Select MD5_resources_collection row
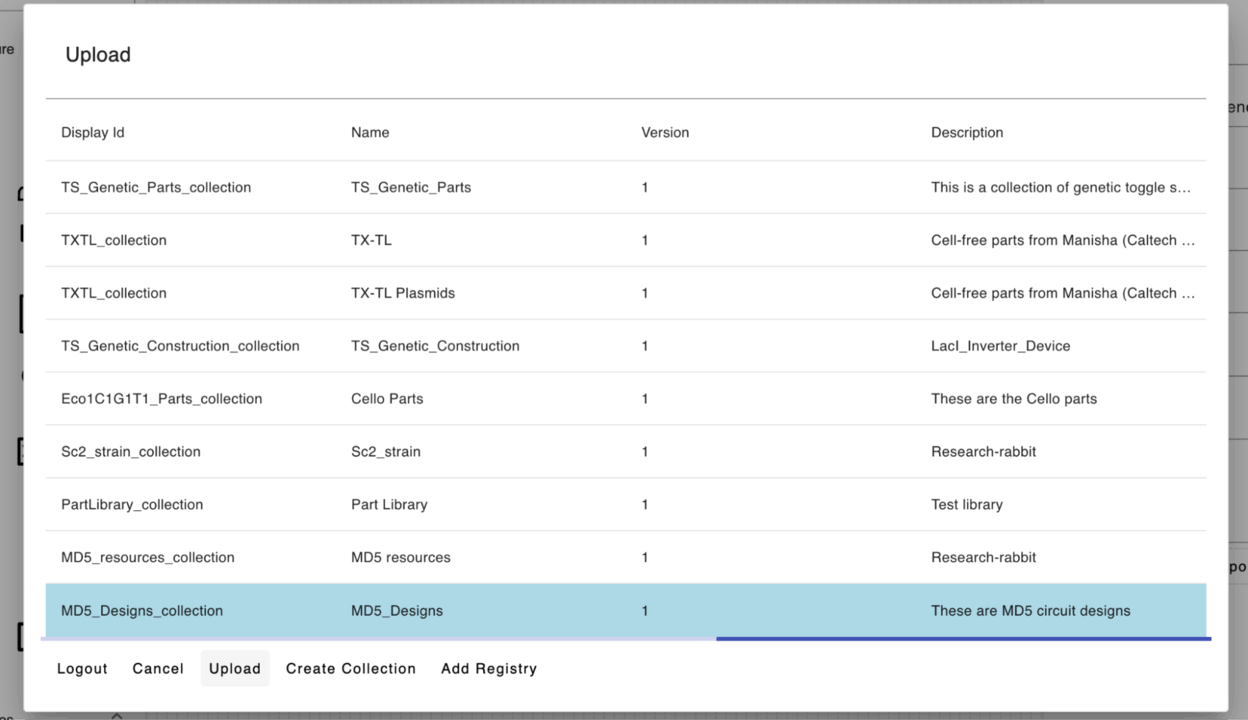The height and width of the screenshot is (720, 1248). point(626,558)
